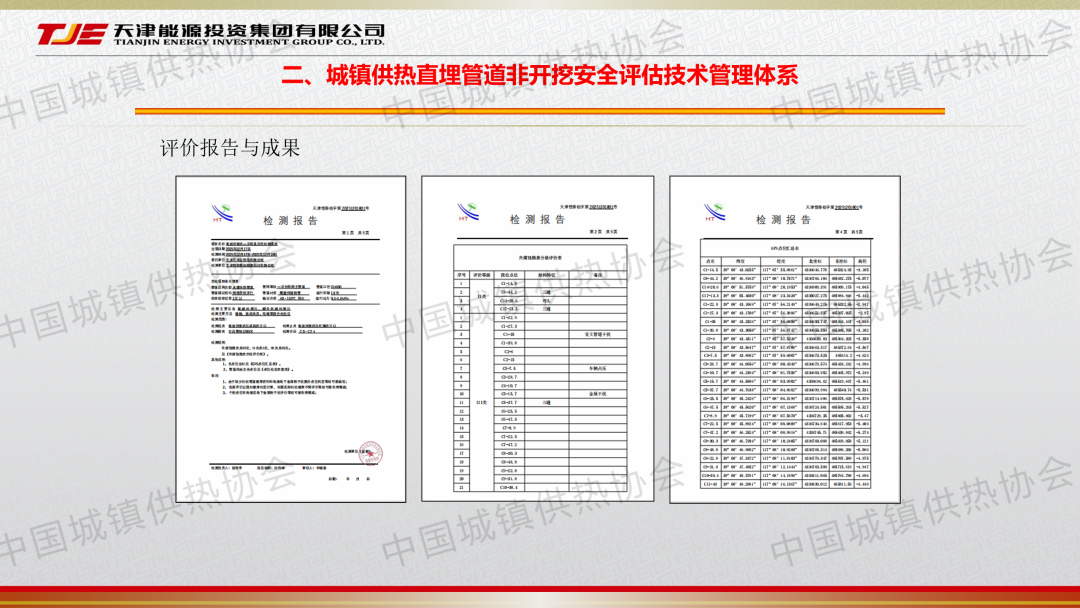The height and width of the screenshot is (608, 1080).
Task: Click the 序号 column header in middle table
Action: pos(462,274)
